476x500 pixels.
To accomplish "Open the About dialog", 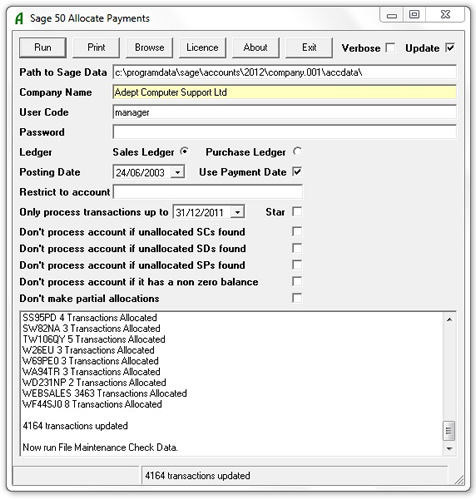I will (x=256, y=48).
